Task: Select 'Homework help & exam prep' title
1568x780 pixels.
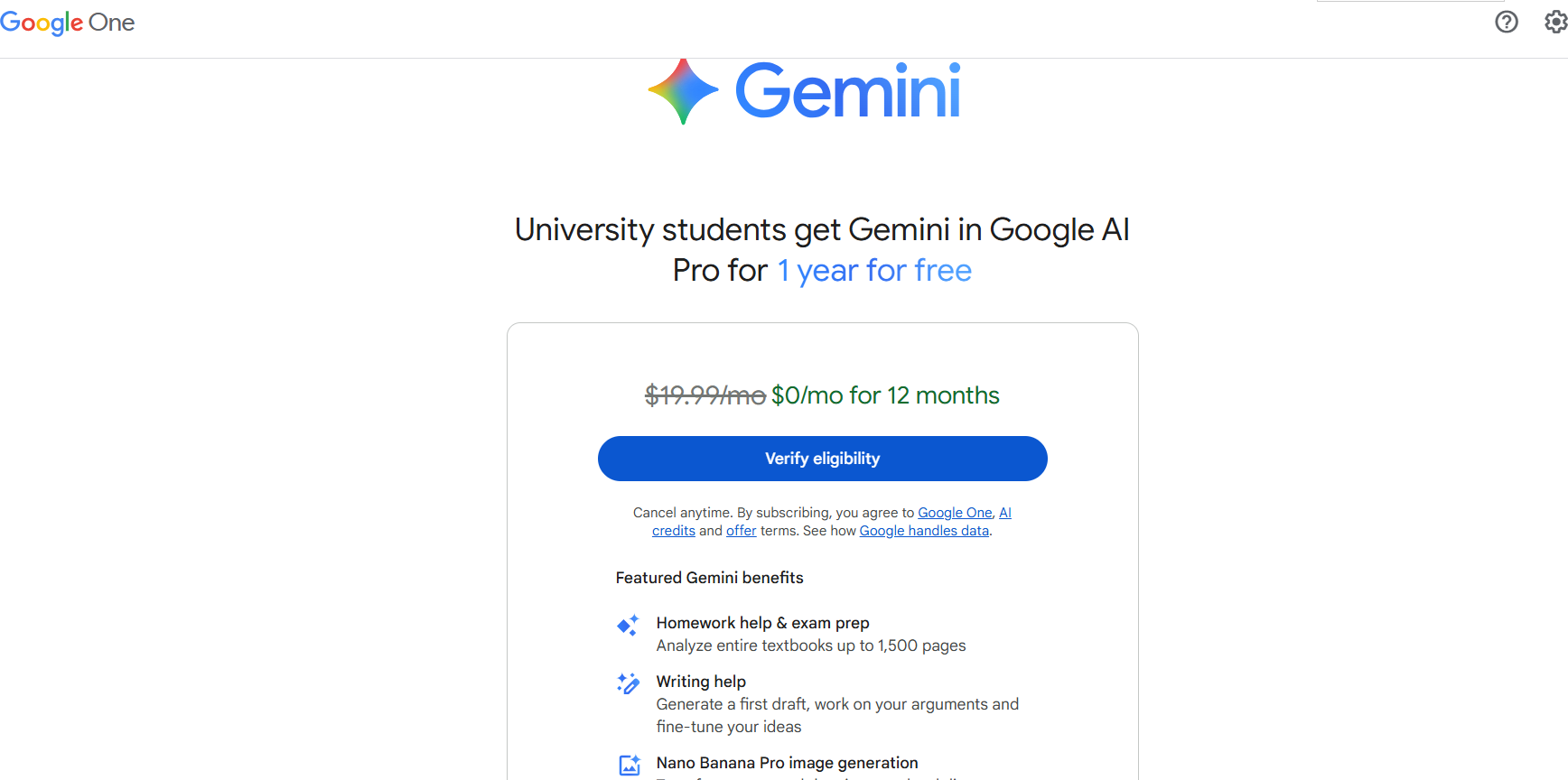Action: click(762, 623)
